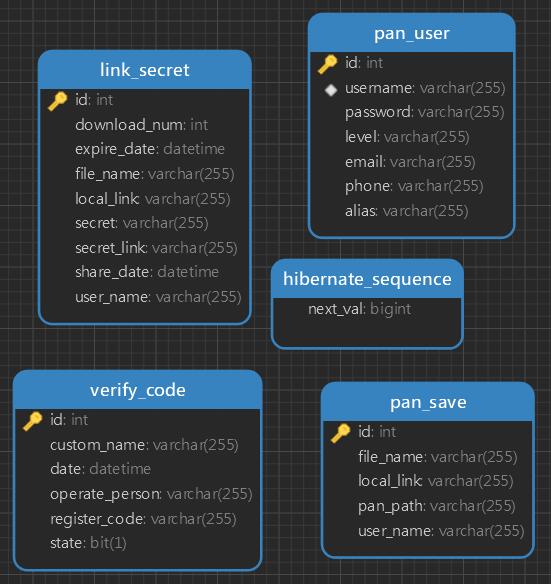This screenshot has width=551, height=584.
Task: Click the level: varchar(255) column
Action: point(407,137)
